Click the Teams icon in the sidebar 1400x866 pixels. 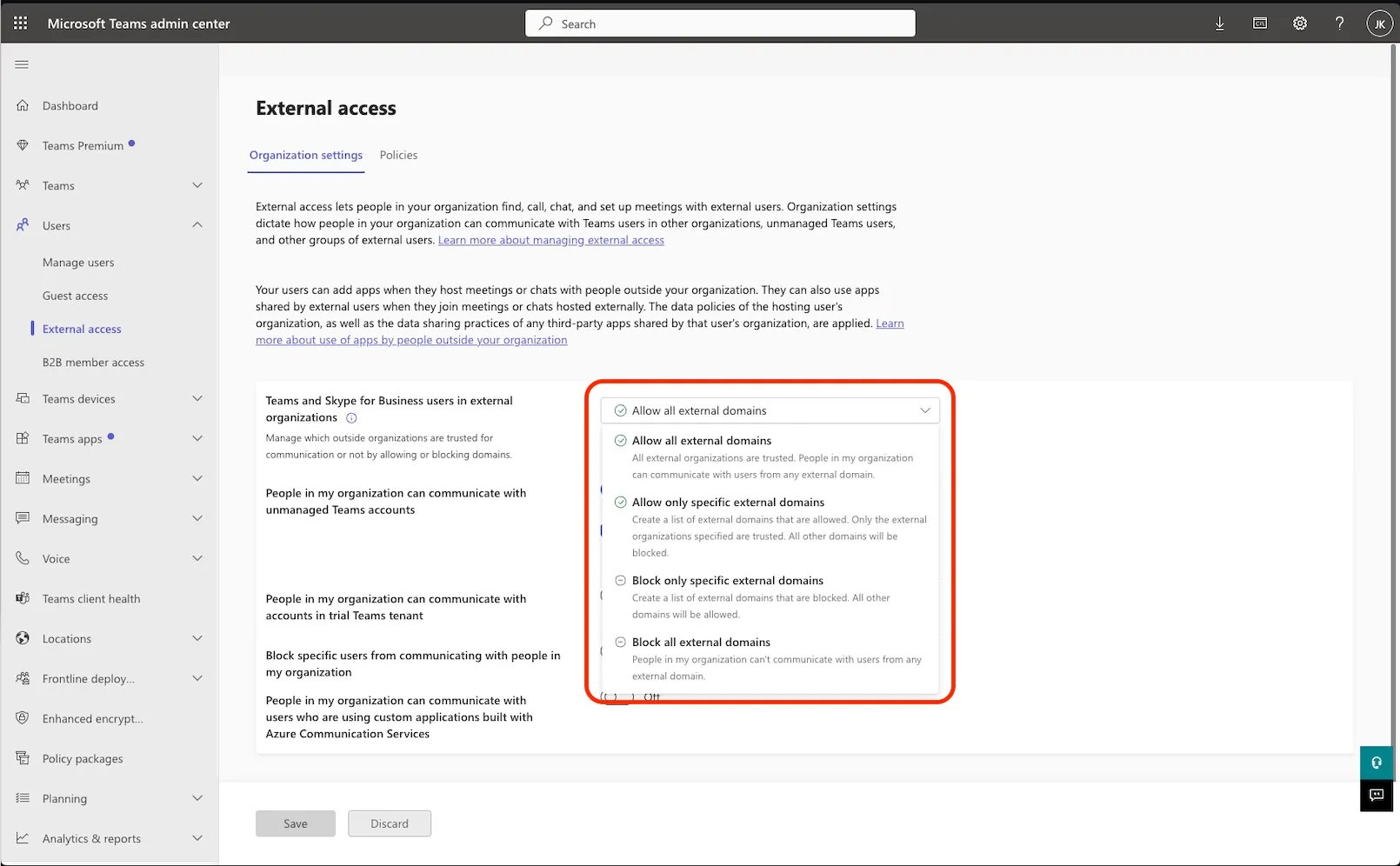click(23, 185)
